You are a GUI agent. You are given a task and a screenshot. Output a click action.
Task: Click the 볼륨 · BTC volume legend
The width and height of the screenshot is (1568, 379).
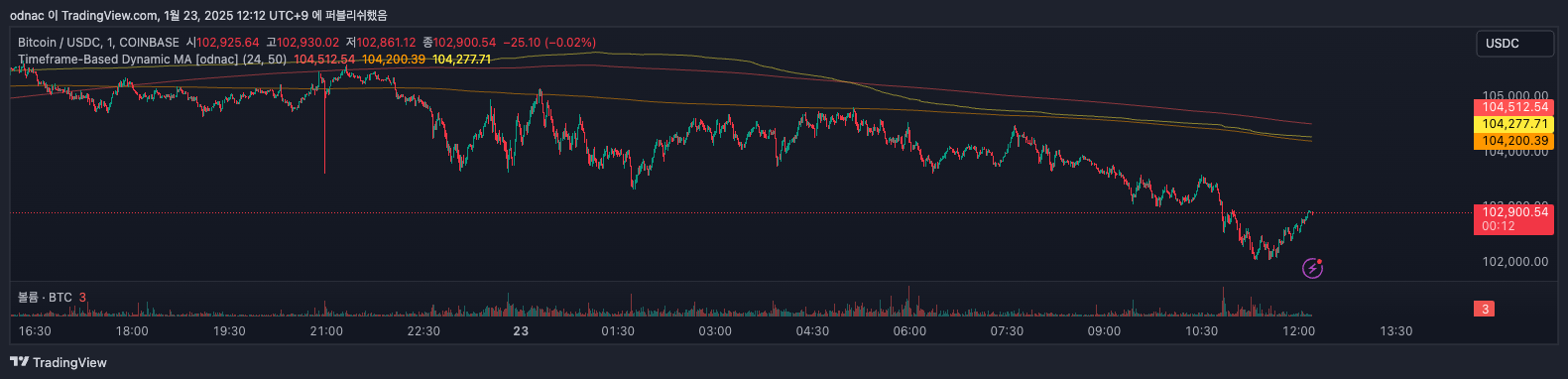click(45, 298)
